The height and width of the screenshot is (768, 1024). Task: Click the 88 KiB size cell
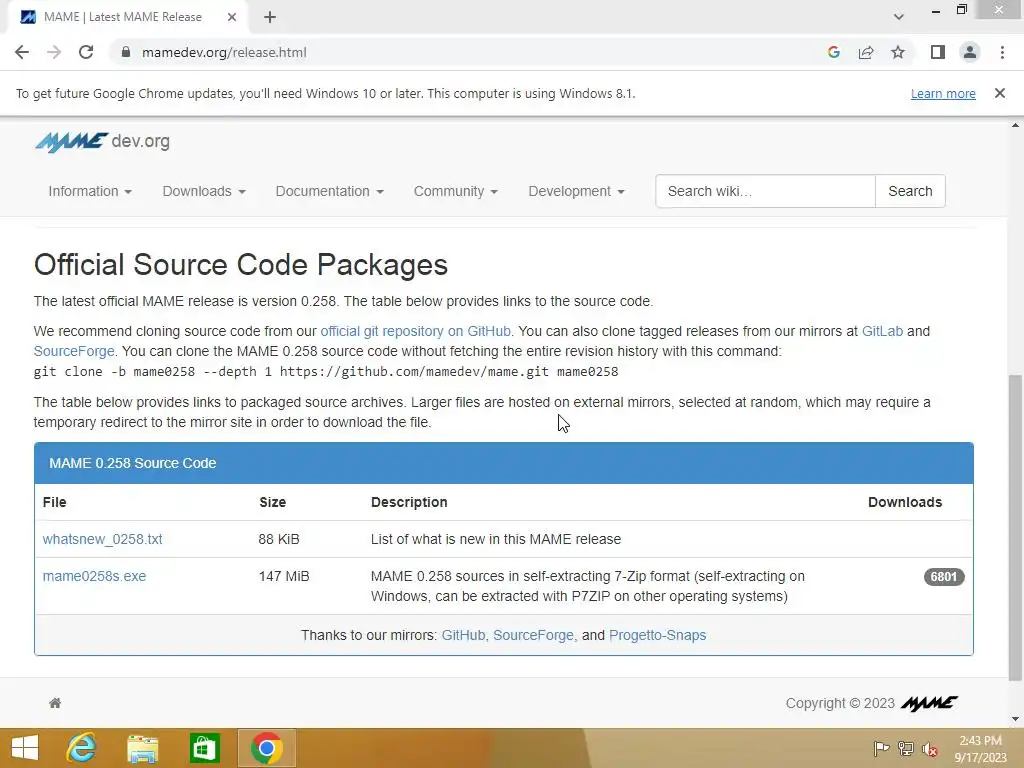coord(279,539)
